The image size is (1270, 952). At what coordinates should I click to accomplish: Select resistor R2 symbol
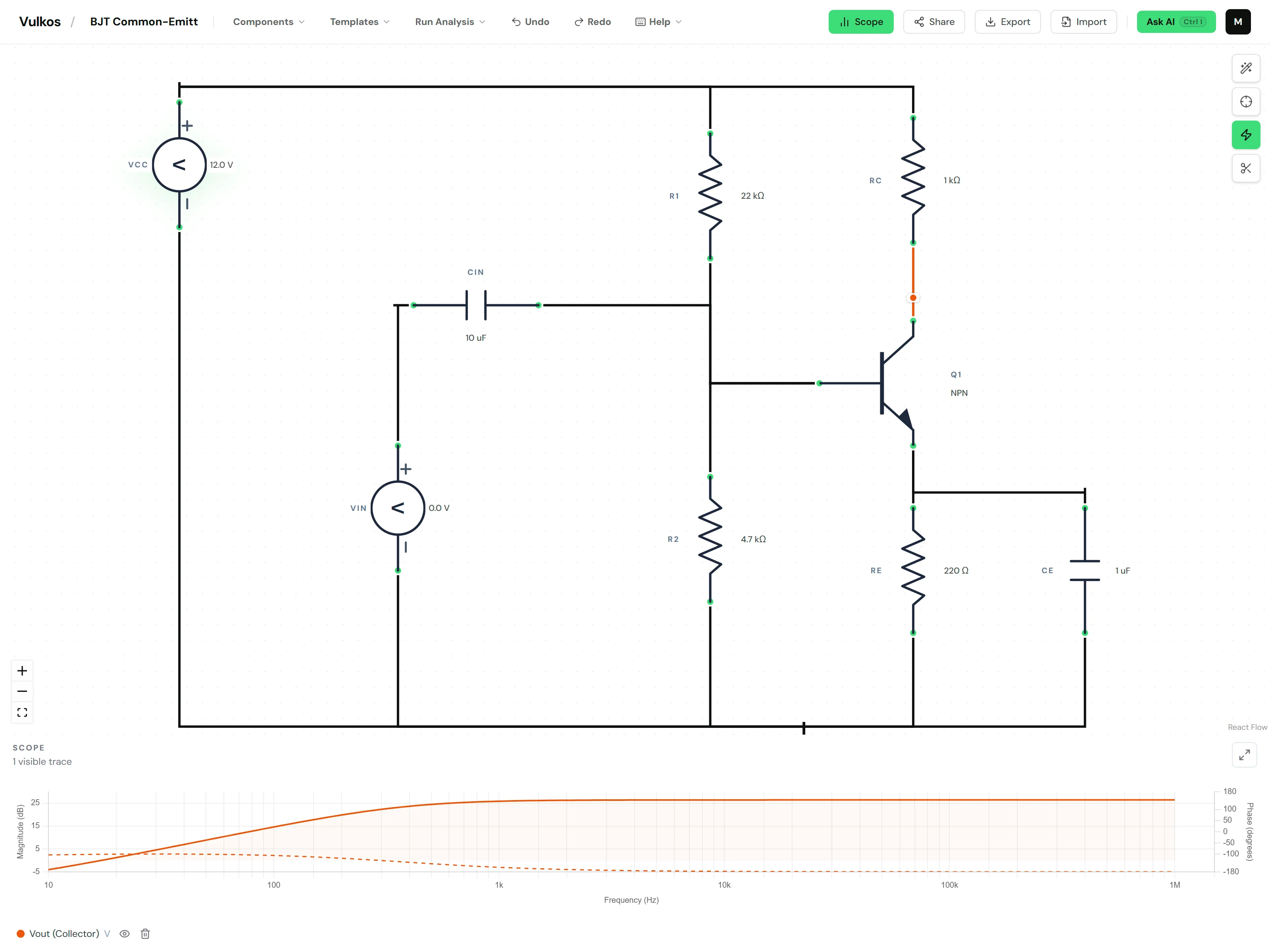coord(710,539)
